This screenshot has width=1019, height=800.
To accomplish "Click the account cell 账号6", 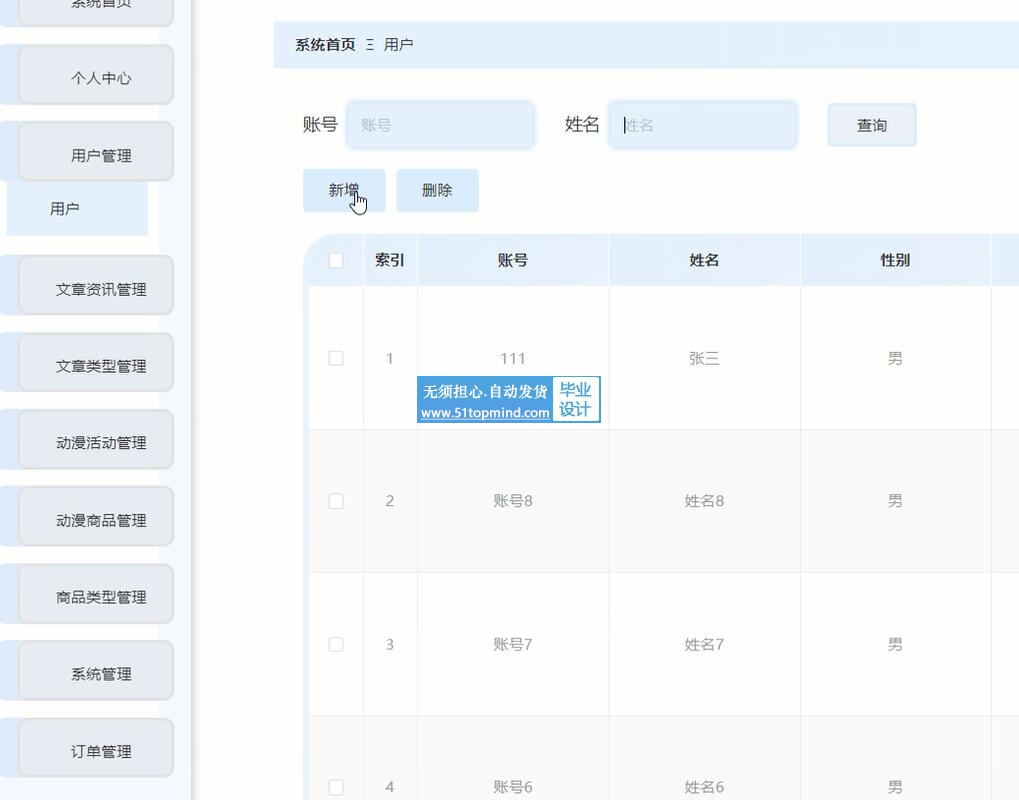I will (x=513, y=787).
